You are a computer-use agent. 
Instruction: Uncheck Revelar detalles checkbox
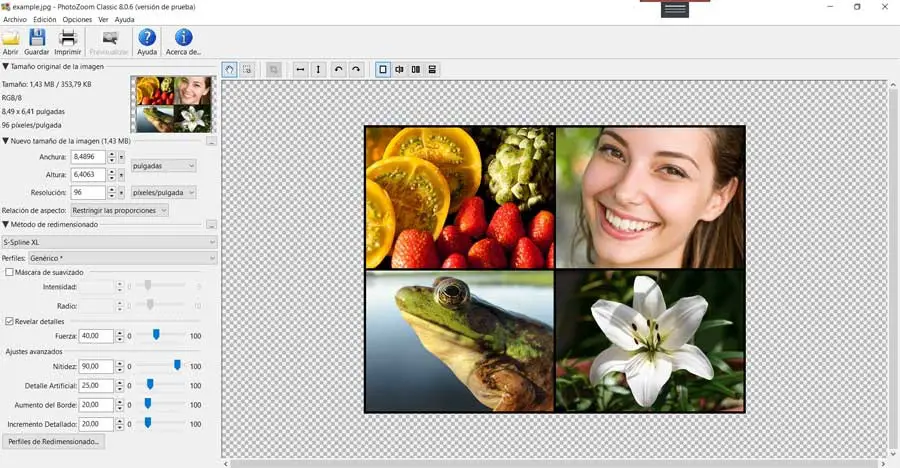[9, 322]
